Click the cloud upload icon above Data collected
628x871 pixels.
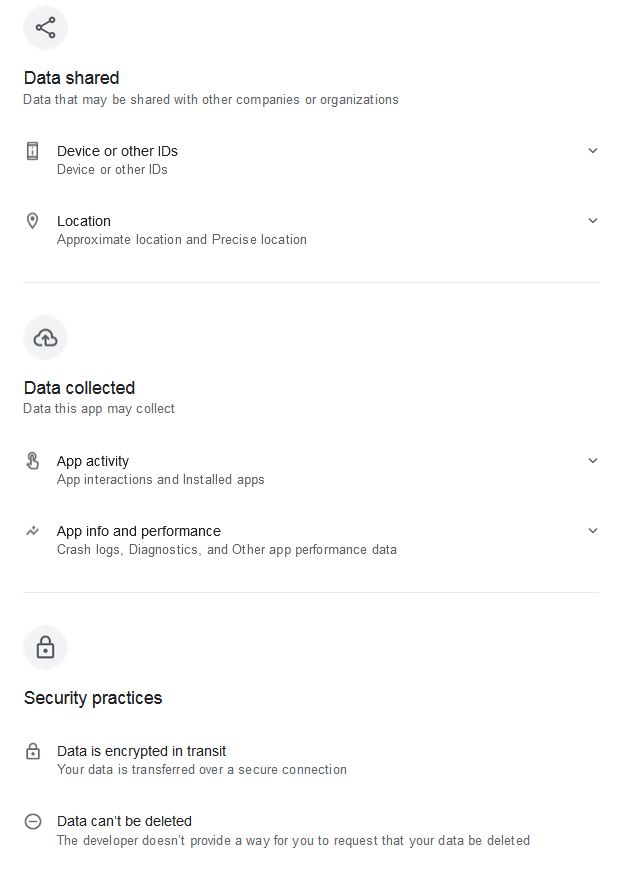(x=45, y=337)
